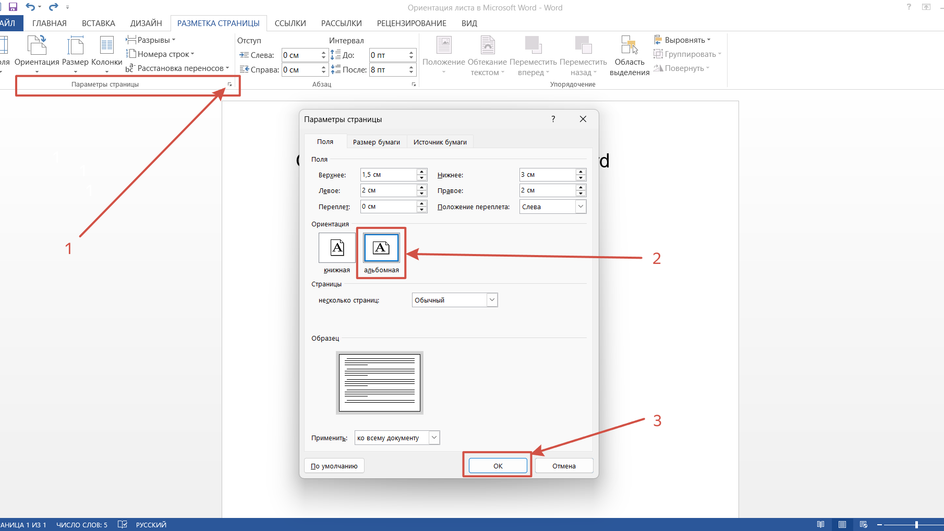Click the Положение object position button
Screen dimensions: 944x531
pos(444,55)
